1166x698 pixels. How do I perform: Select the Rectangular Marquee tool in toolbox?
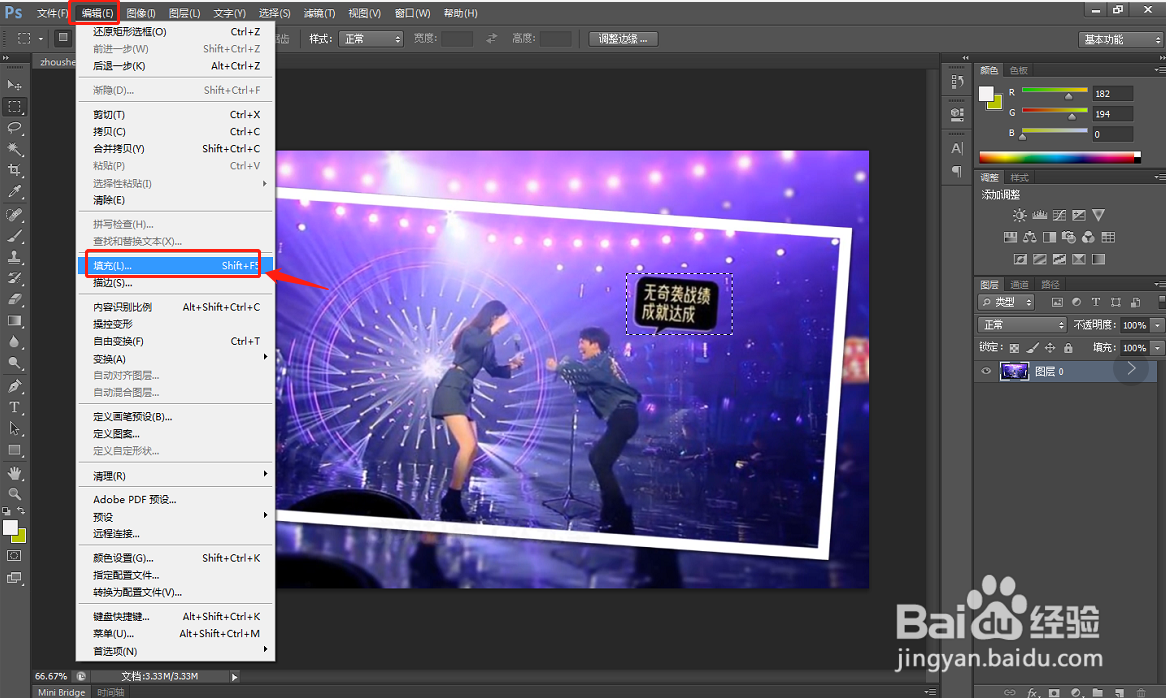coord(14,106)
